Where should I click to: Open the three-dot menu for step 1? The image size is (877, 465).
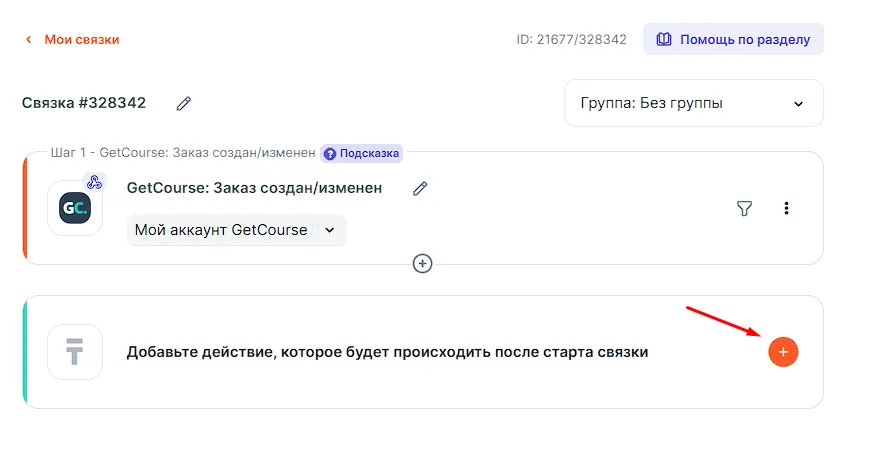pos(786,208)
